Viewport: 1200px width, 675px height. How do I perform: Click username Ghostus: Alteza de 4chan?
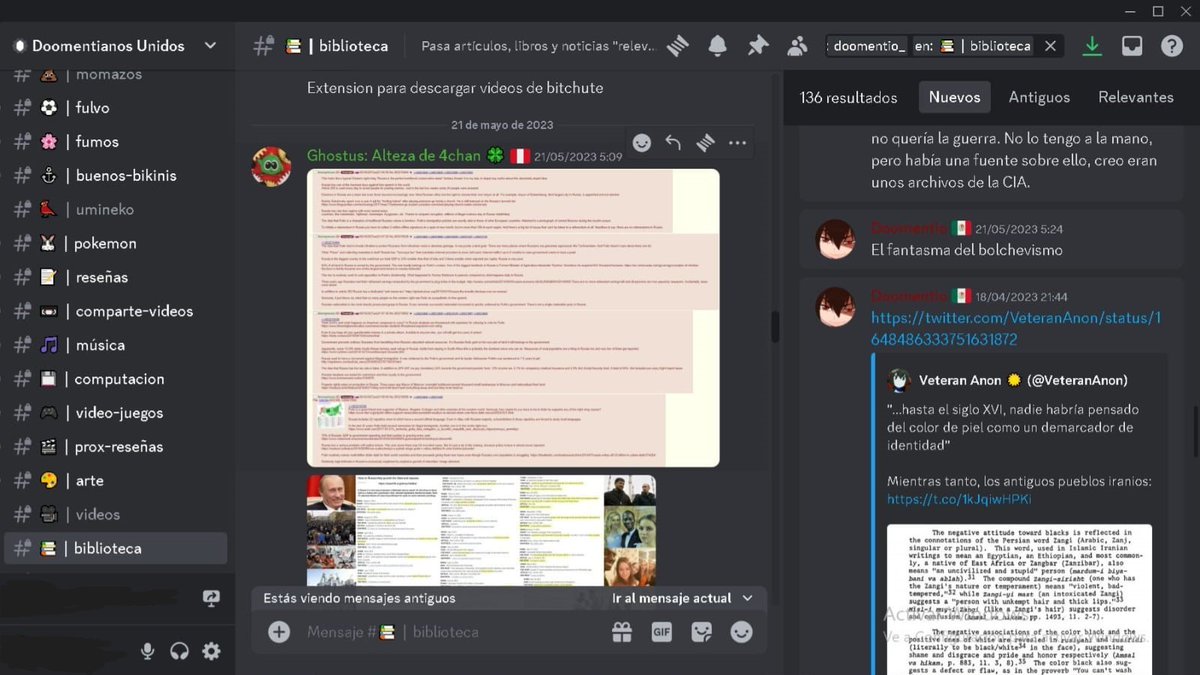coord(396,156)
